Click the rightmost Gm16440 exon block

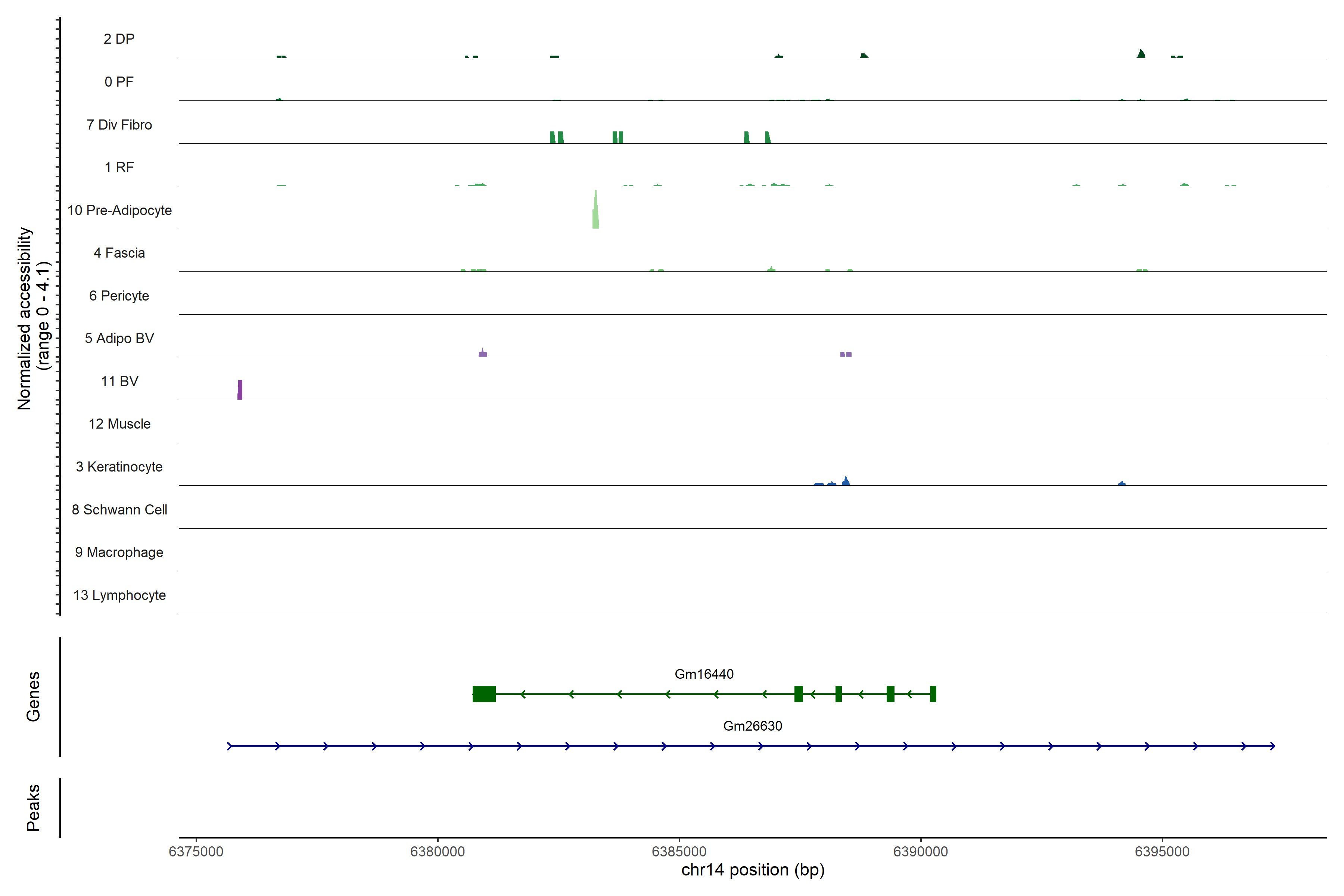tap(933, 694)
